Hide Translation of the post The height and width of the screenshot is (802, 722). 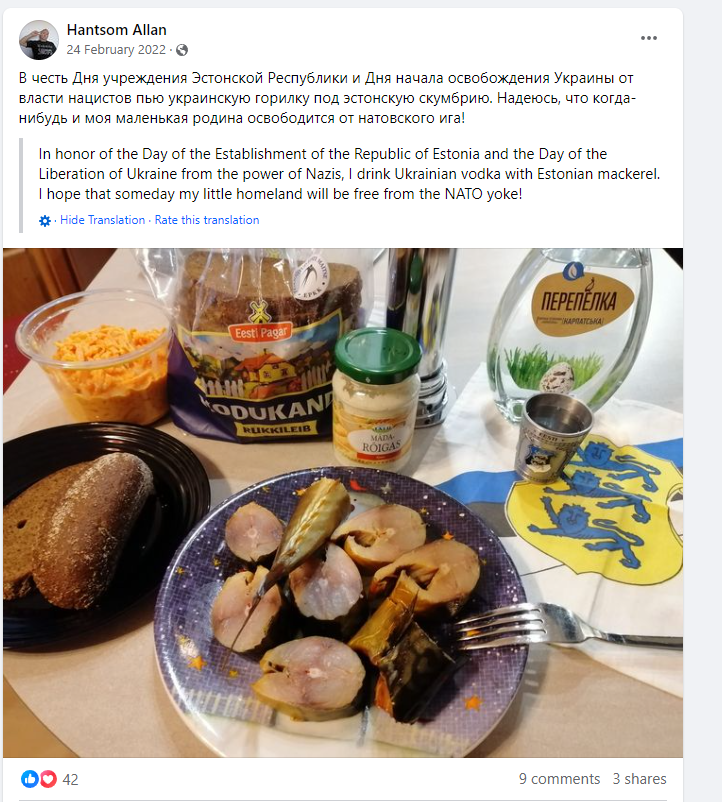point(102,220)
